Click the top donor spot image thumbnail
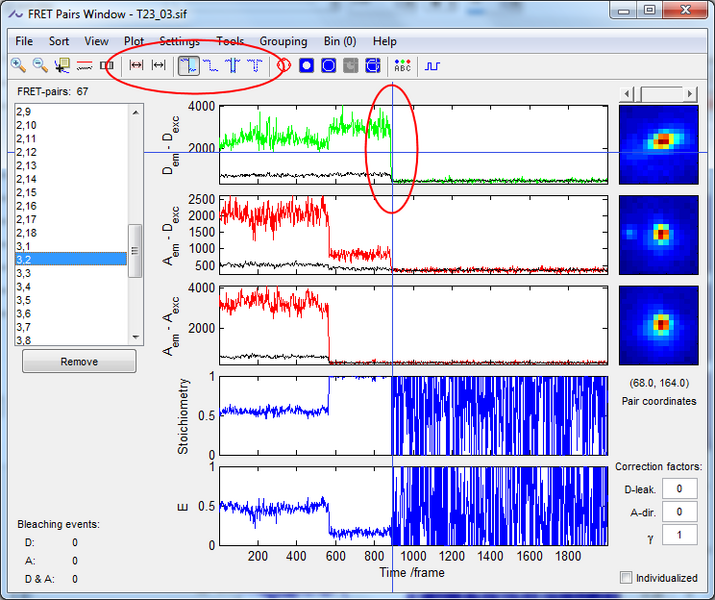Image resolution: width=715 pixels, height=600 pixels. click(660, 143)
